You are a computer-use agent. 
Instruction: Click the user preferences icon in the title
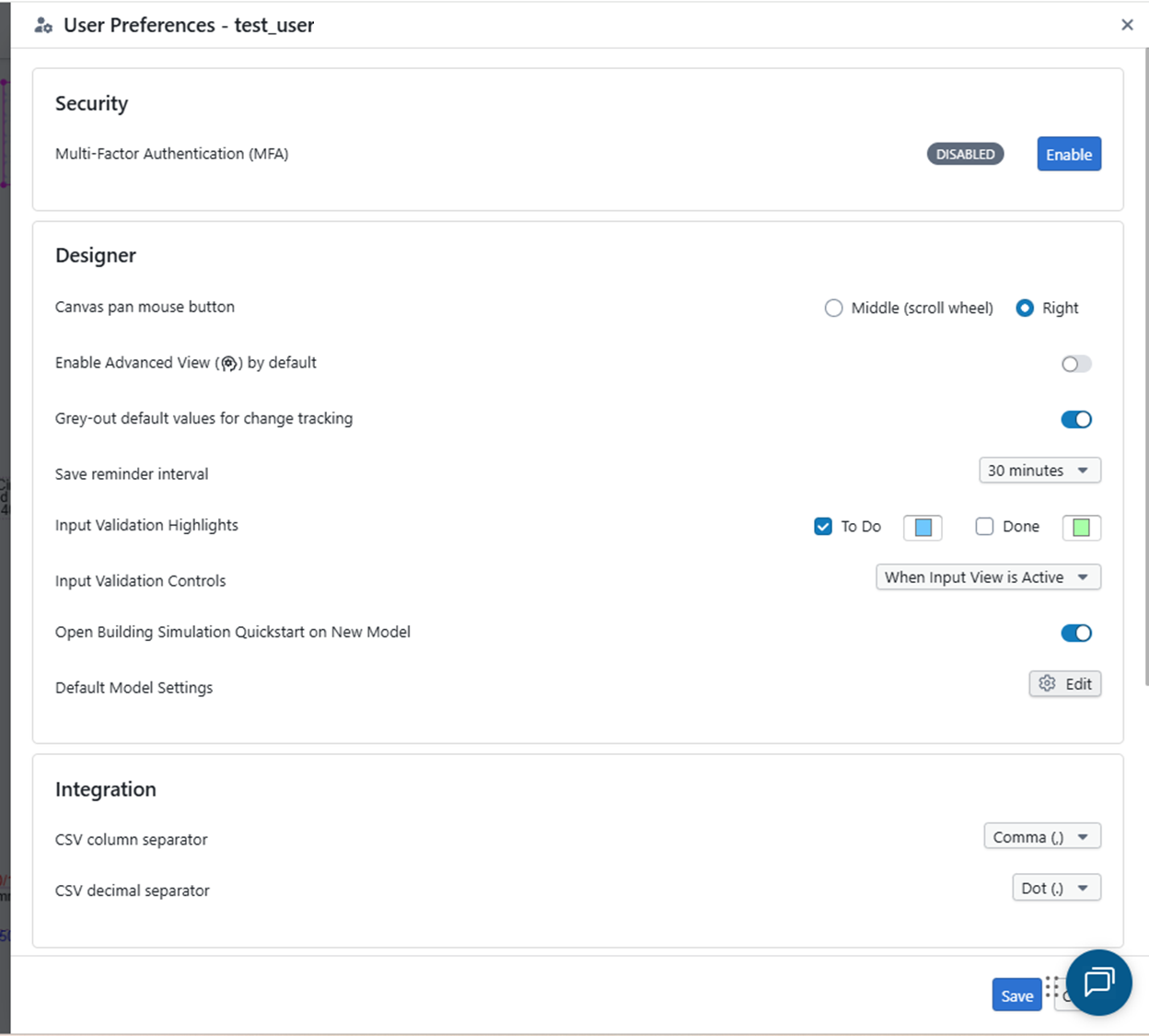[x=43, y=26]
